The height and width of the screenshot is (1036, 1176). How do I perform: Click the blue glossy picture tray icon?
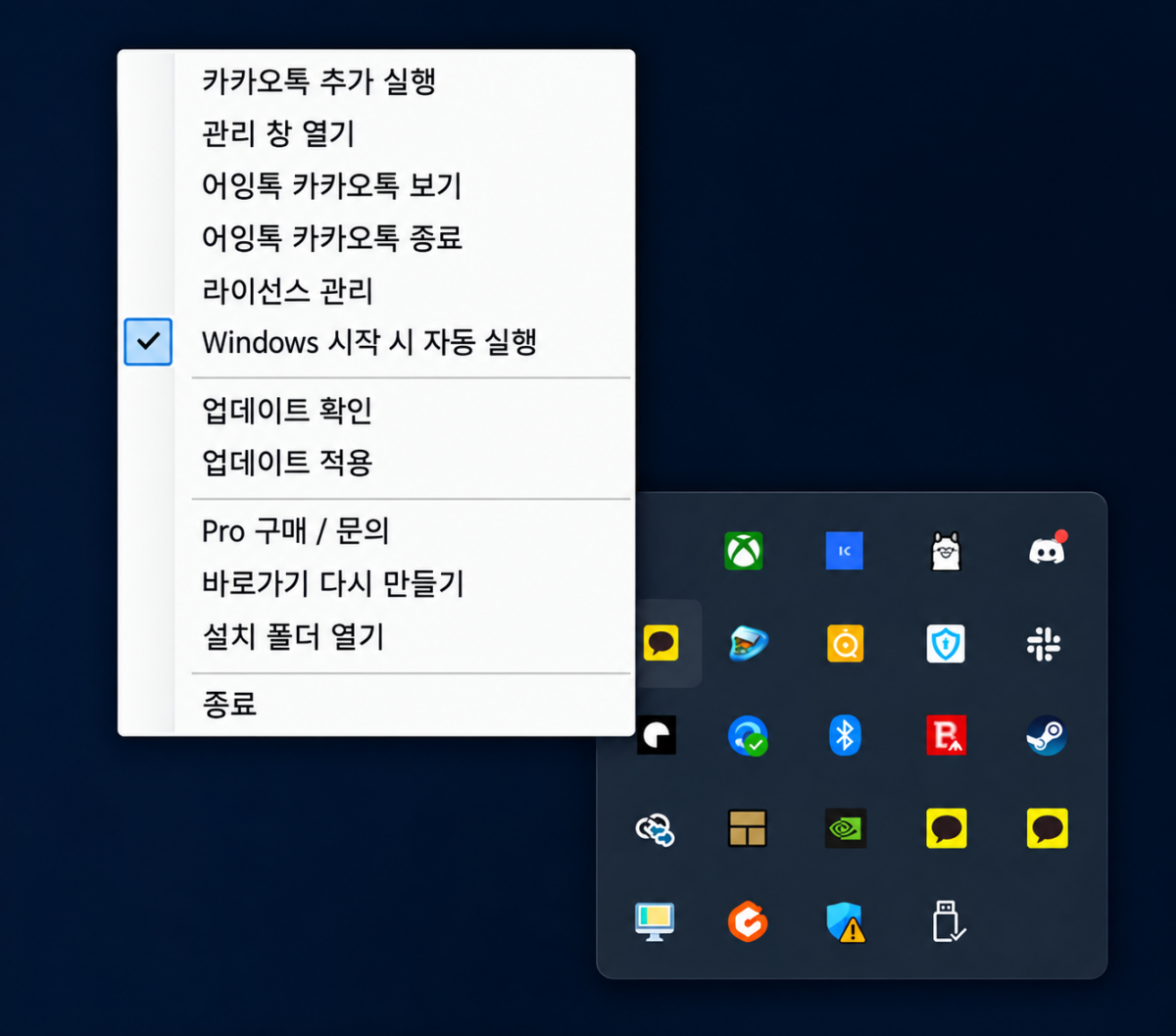(x=748, y=643)
